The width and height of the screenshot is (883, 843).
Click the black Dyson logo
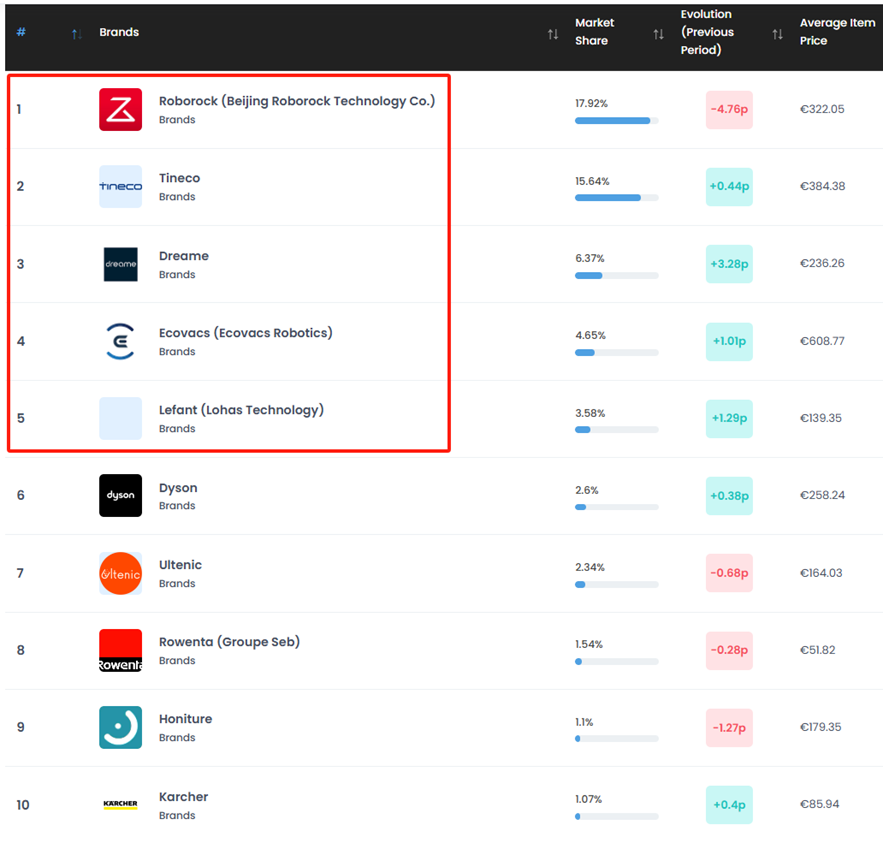(x=120, y=496)
